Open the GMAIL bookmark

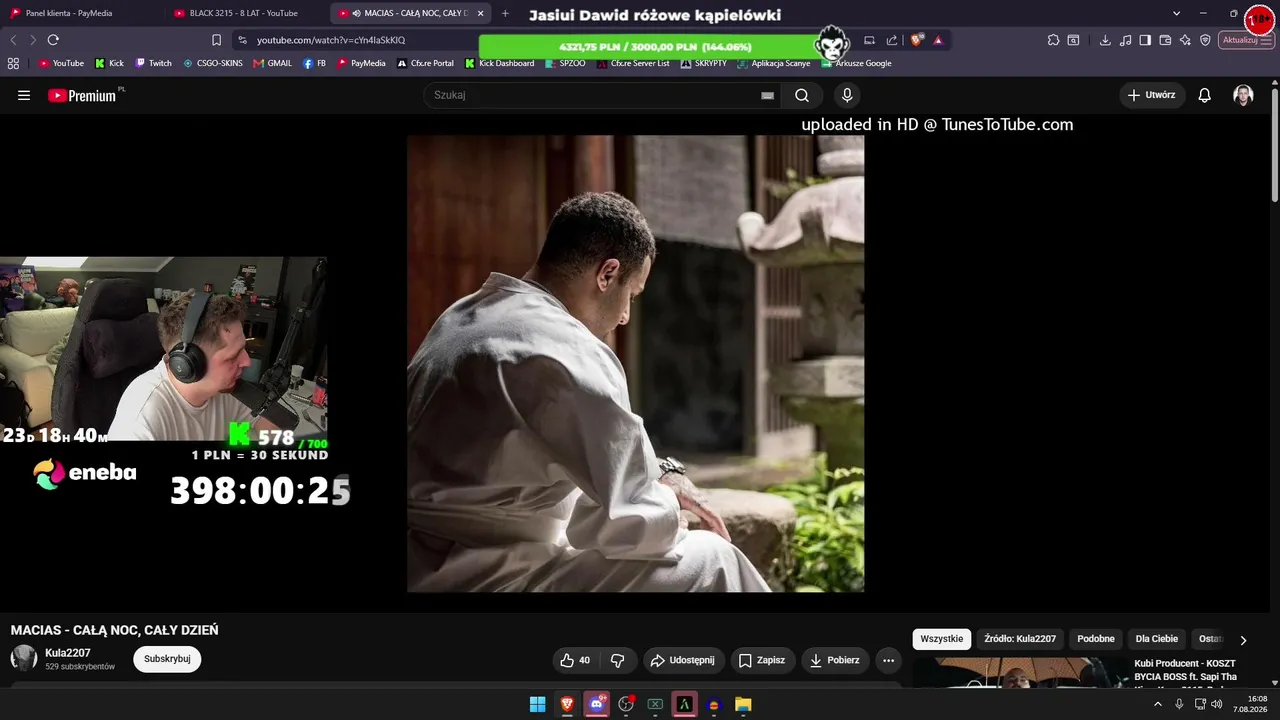click(x=272, y=63)
